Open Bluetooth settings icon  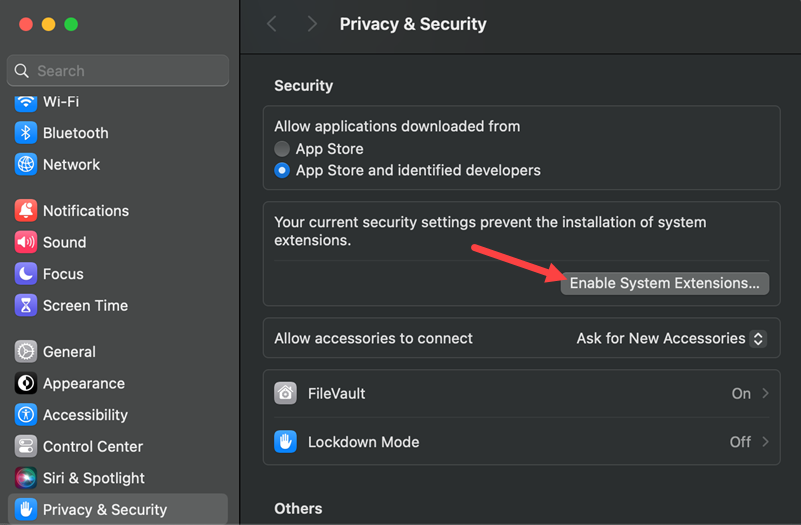(x=26, y=133)
